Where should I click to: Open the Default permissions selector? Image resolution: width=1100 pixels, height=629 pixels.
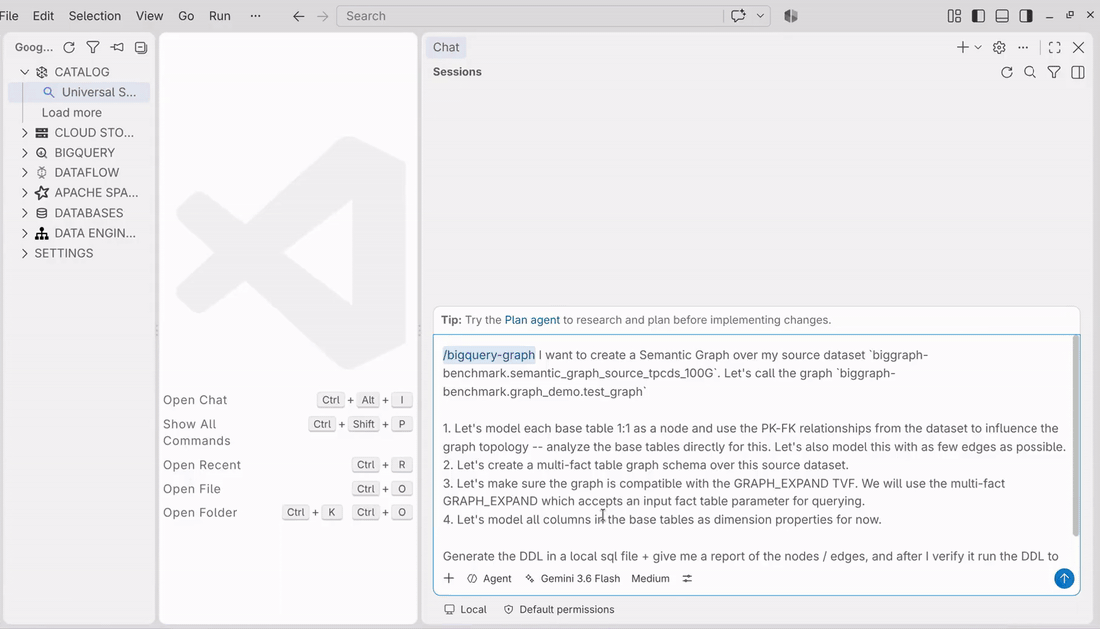[x=559, y=609]
